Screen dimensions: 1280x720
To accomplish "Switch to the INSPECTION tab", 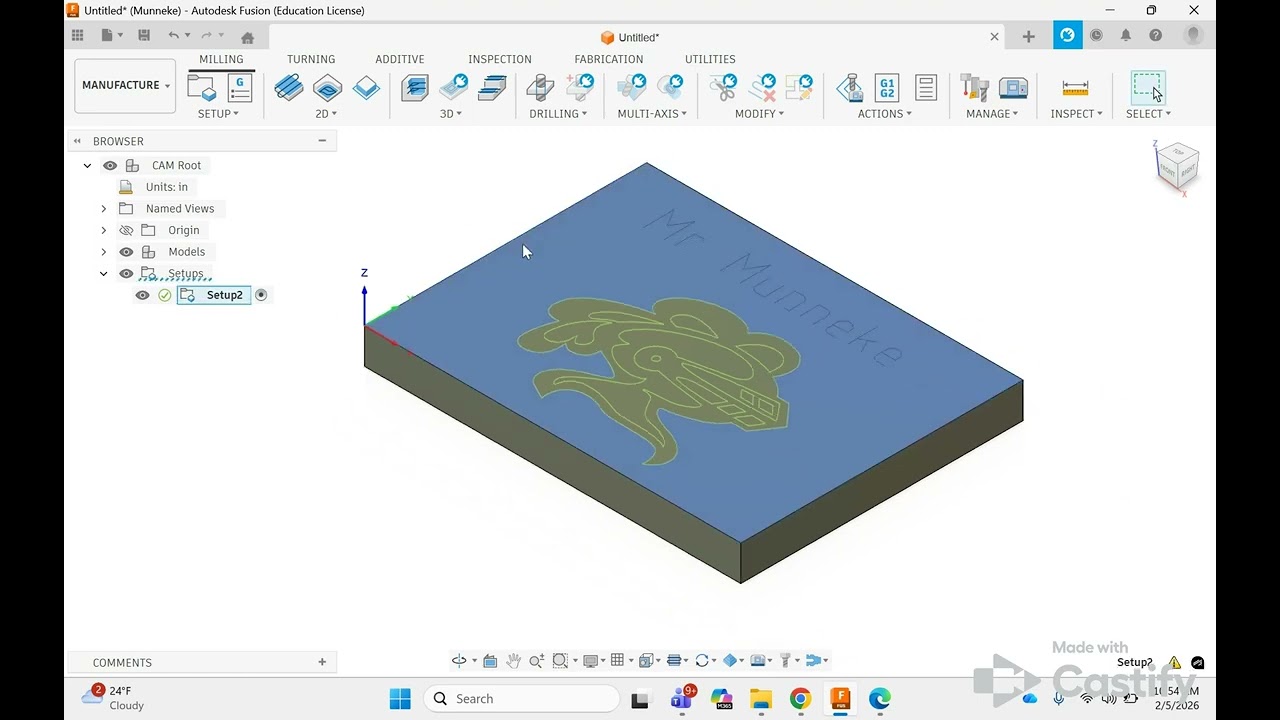I will pyautogui.click(x=500, y=59).
